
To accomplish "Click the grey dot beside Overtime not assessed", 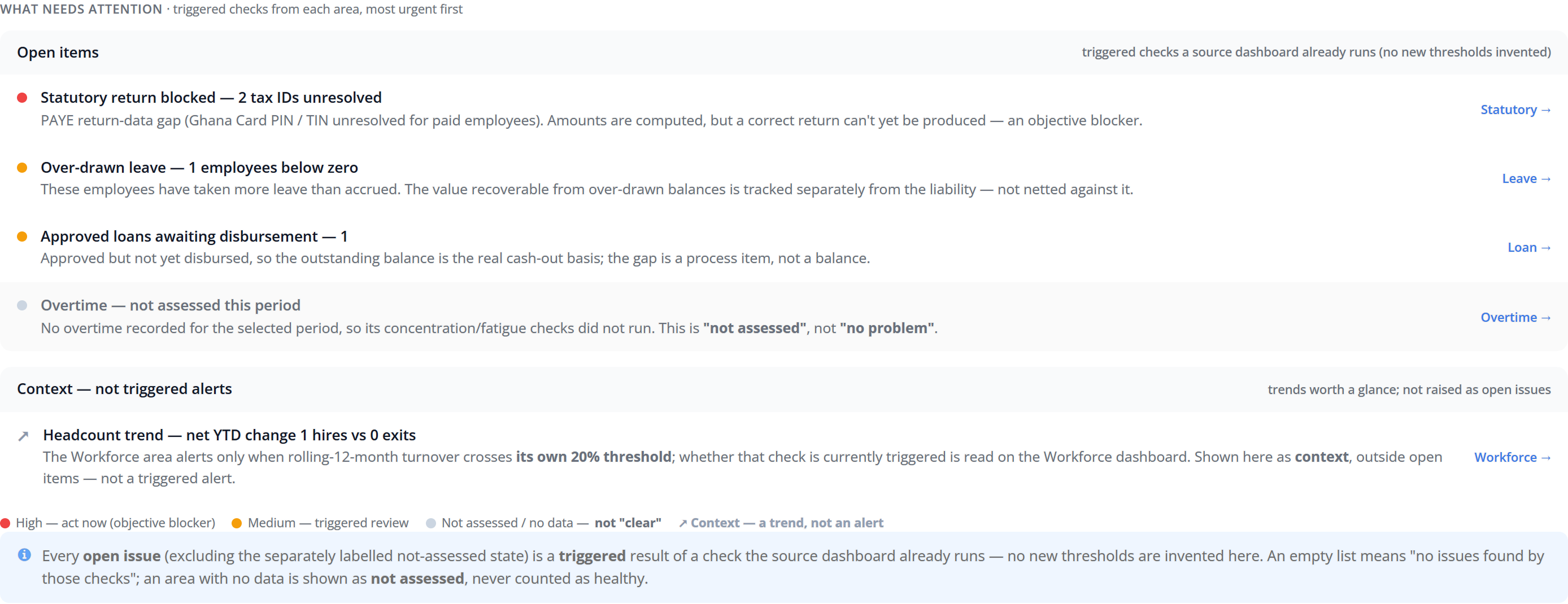I will coord(22,305).
